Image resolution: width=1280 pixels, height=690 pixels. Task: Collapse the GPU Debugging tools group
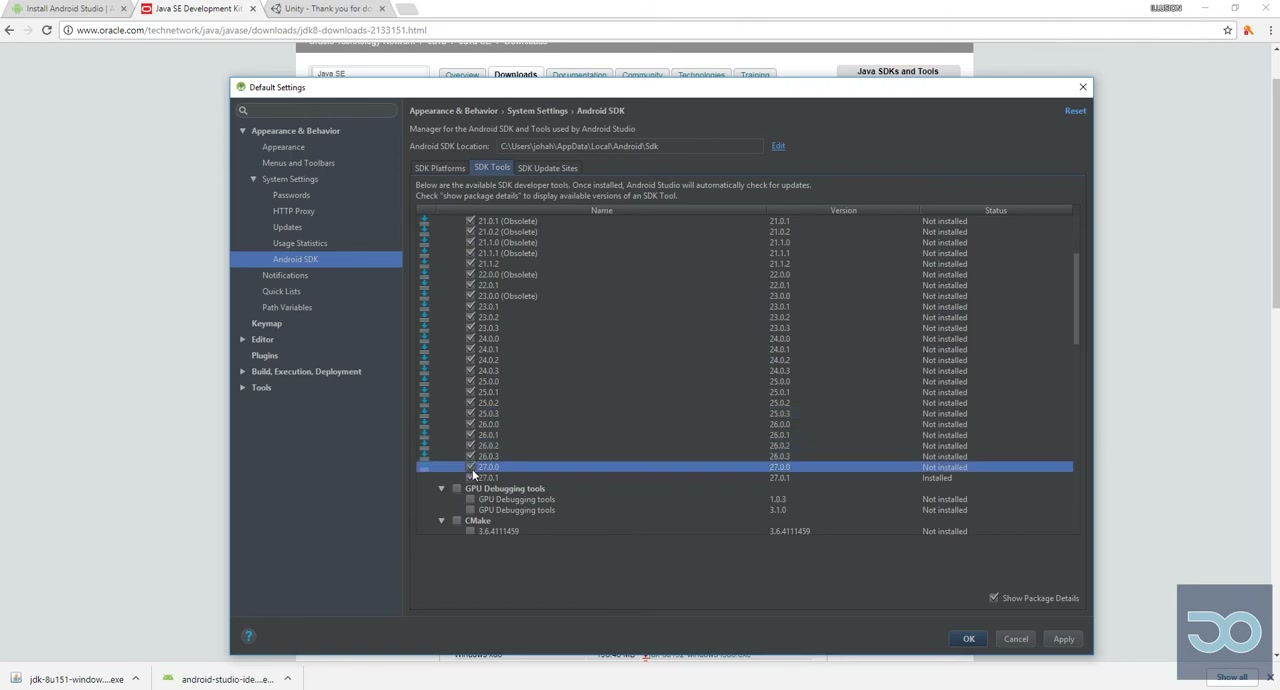[441, 489]
